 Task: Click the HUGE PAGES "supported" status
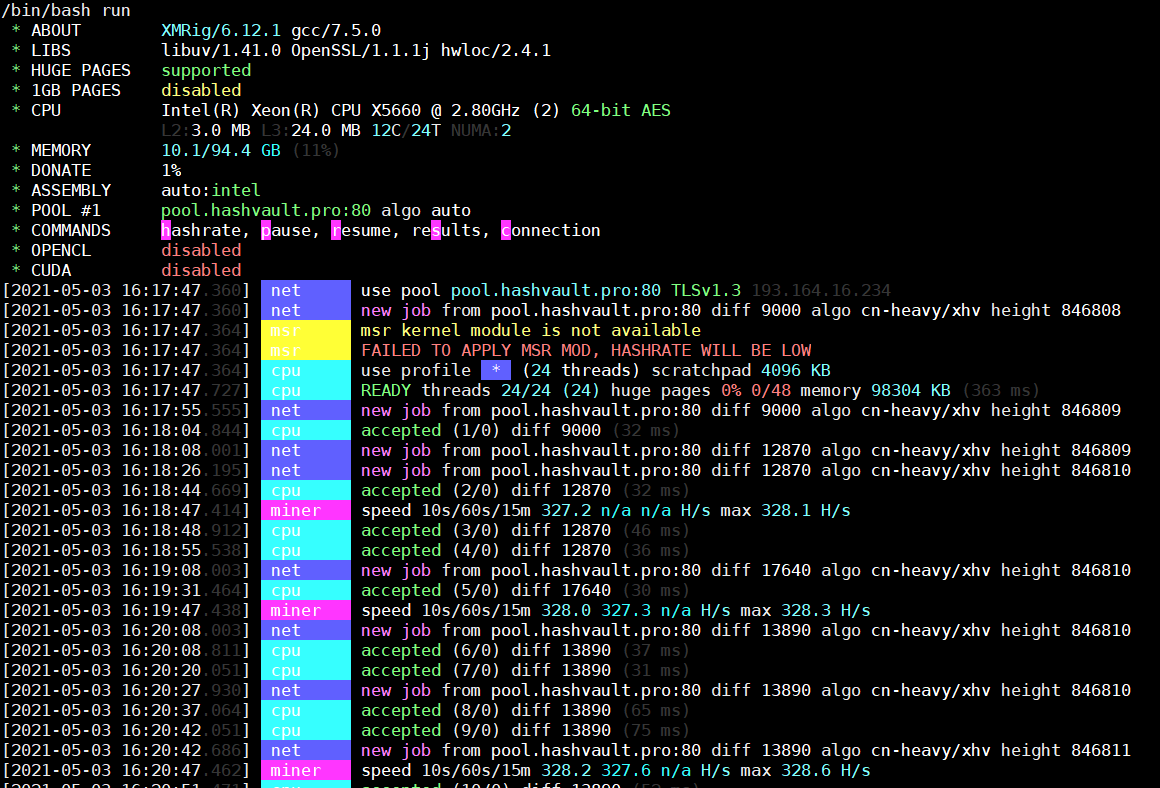coord(206,70)
